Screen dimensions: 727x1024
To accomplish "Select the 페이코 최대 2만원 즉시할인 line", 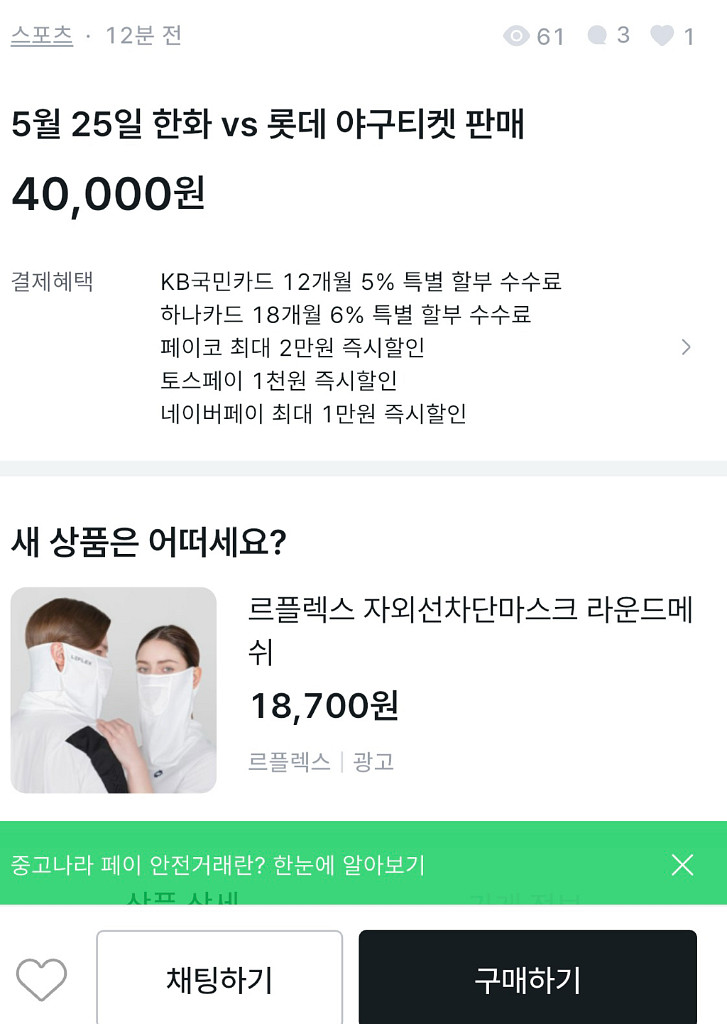I will (293, 348).
